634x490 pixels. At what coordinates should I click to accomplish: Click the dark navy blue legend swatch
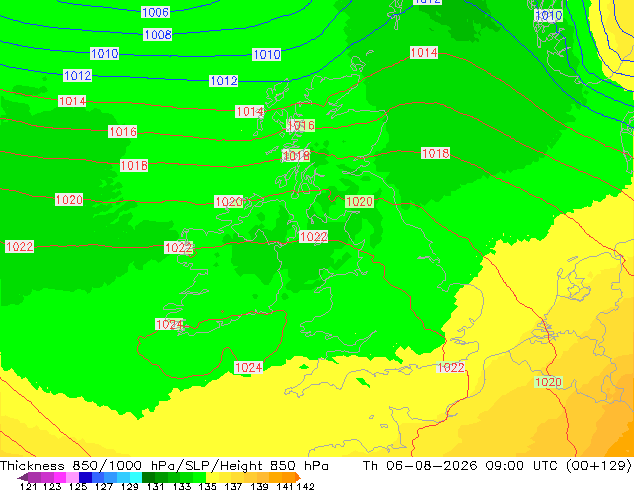[85, 477]
